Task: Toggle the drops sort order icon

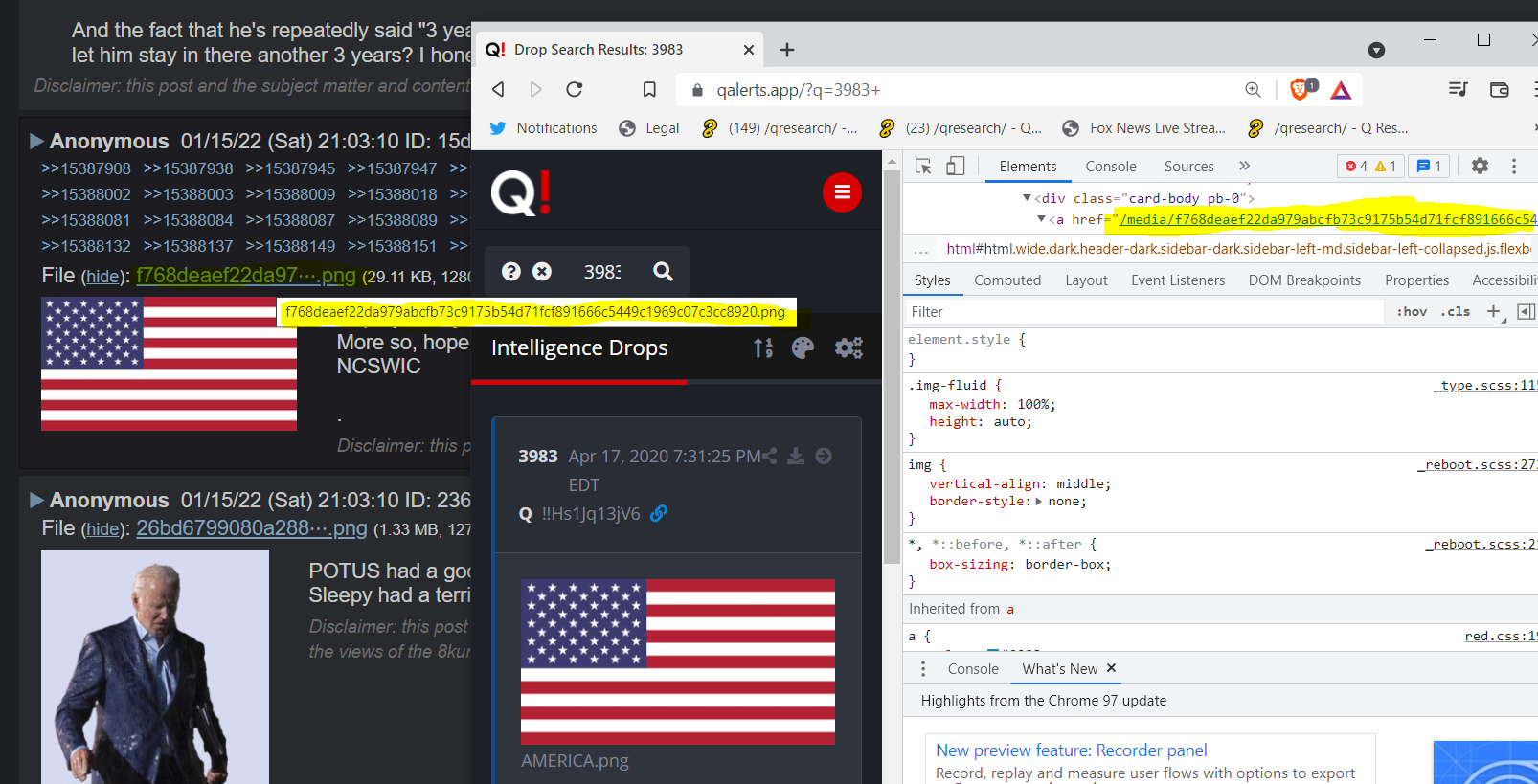Action: tap(763, 347)
